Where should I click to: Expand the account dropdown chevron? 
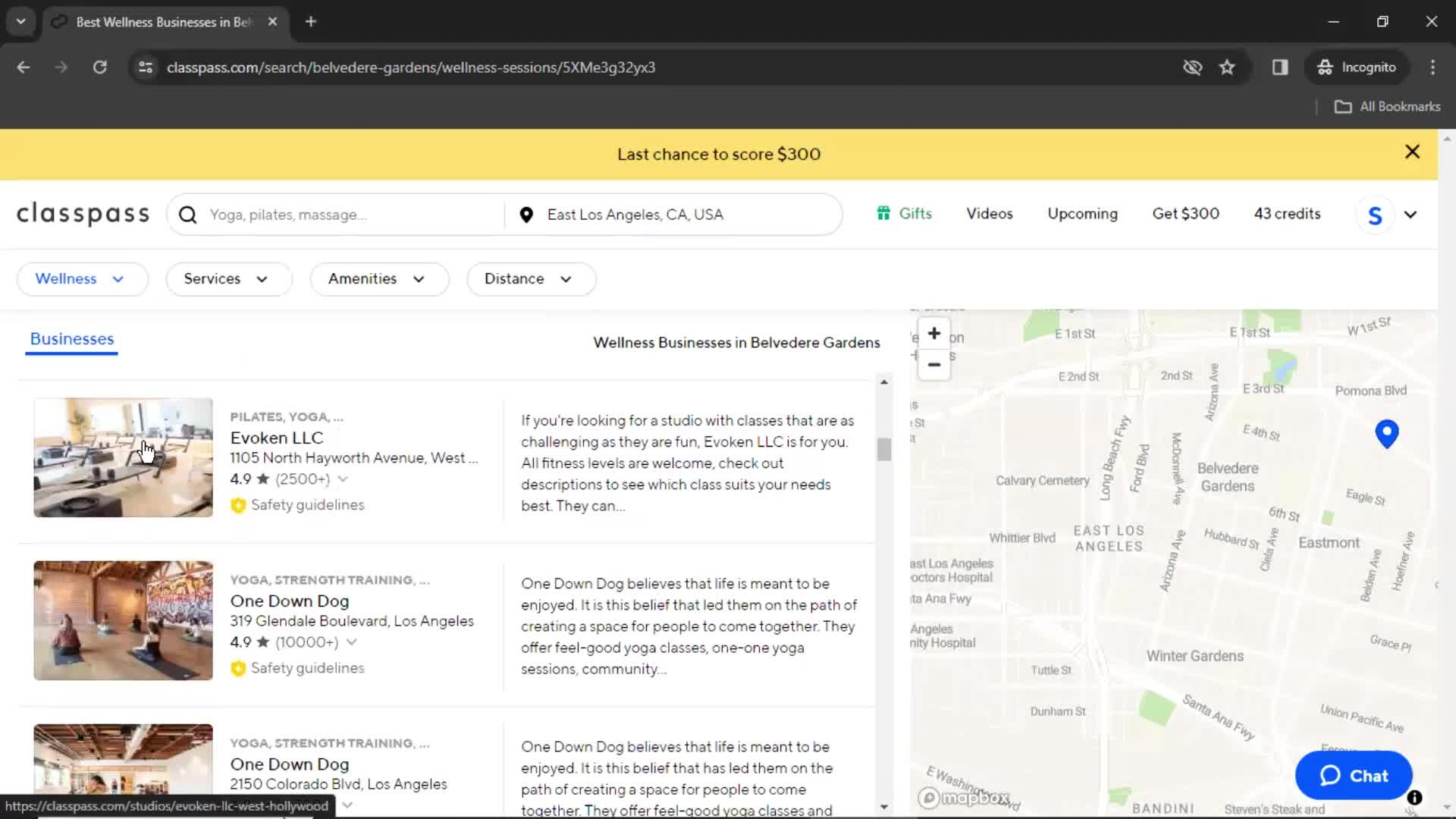pos(1410,215)
